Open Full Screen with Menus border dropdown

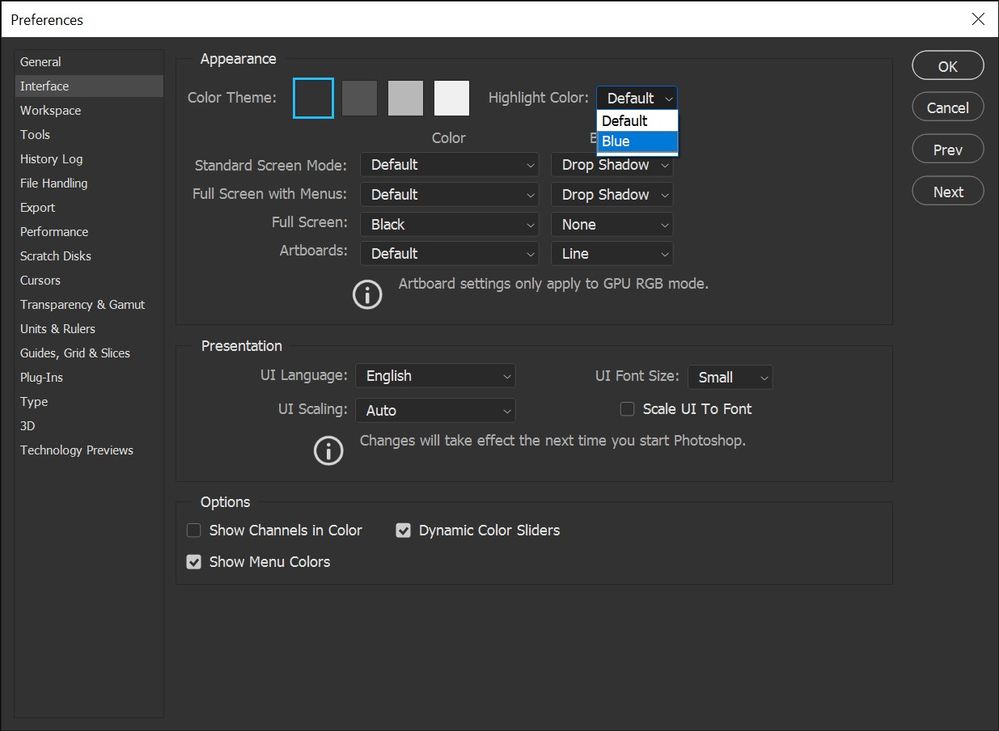pyautogui.click(x=612, y=194)
